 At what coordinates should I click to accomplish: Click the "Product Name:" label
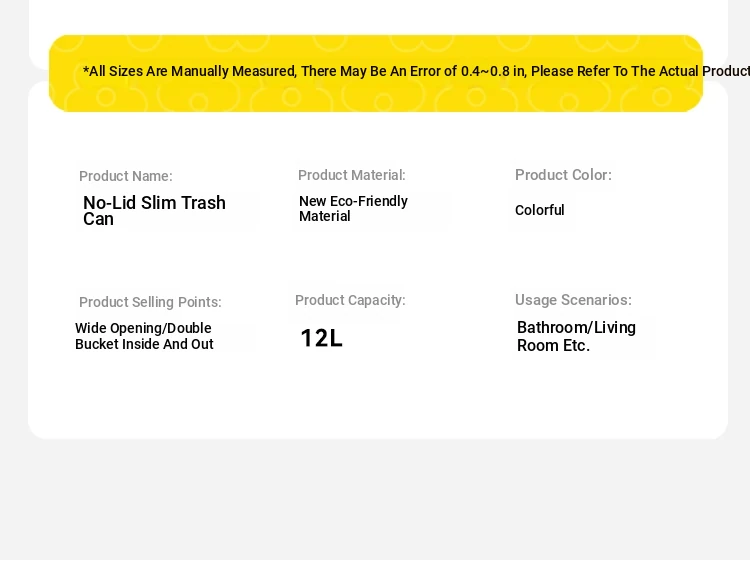click(126, 176)
